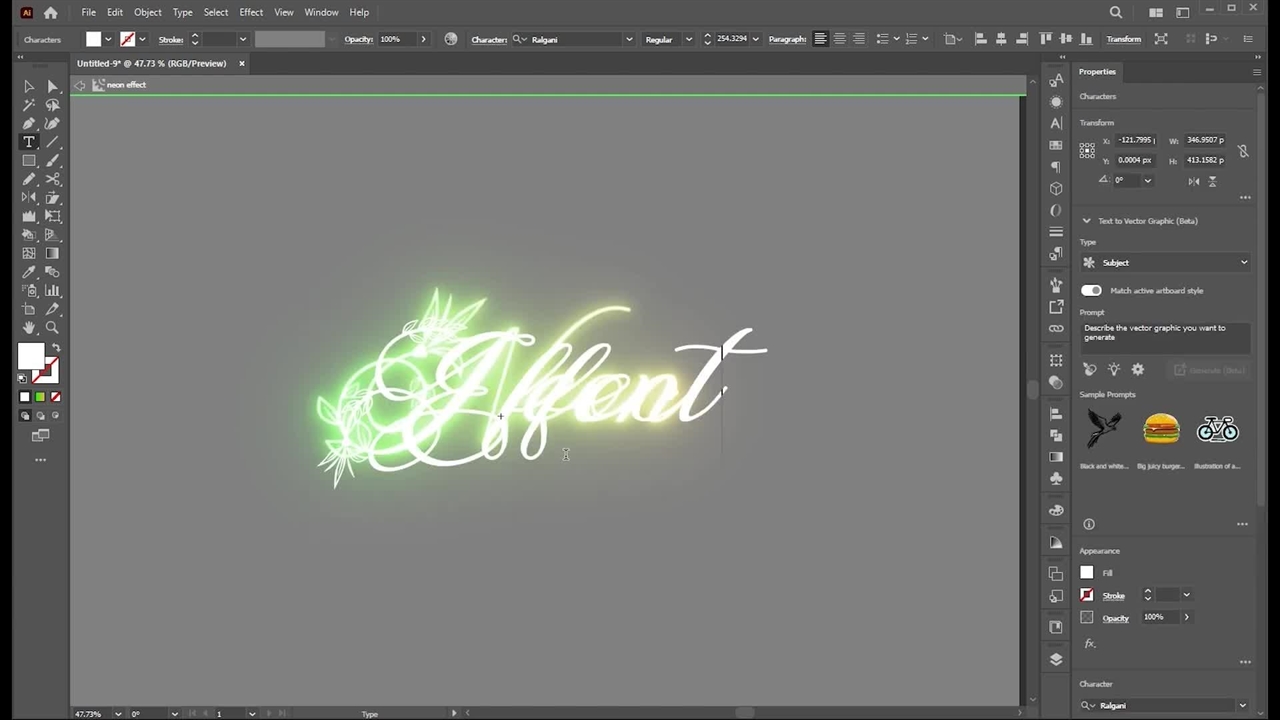Toggle constrain width and height proportions
1280x720 pixels.
pyautogui.click(x=1243, y=151)
